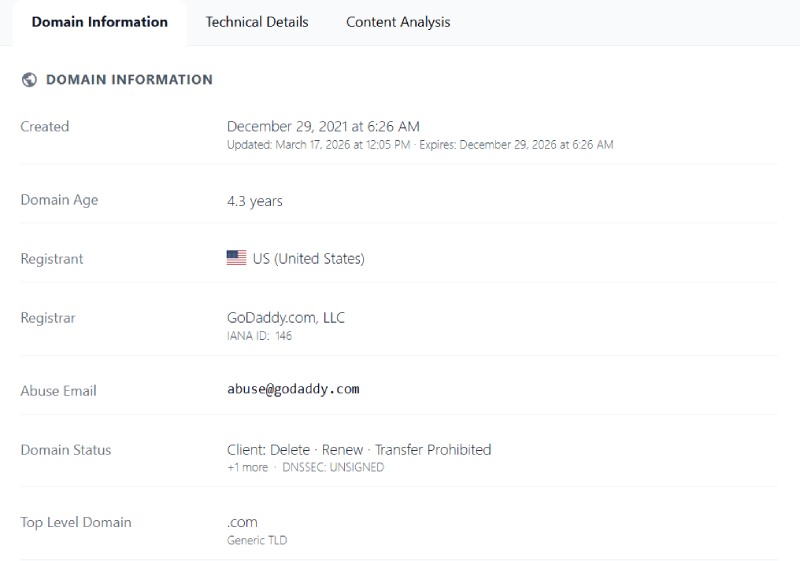Click the DNSSEC: UNSIGNED label
The image size is (800, 561).
tap(333, 467)
